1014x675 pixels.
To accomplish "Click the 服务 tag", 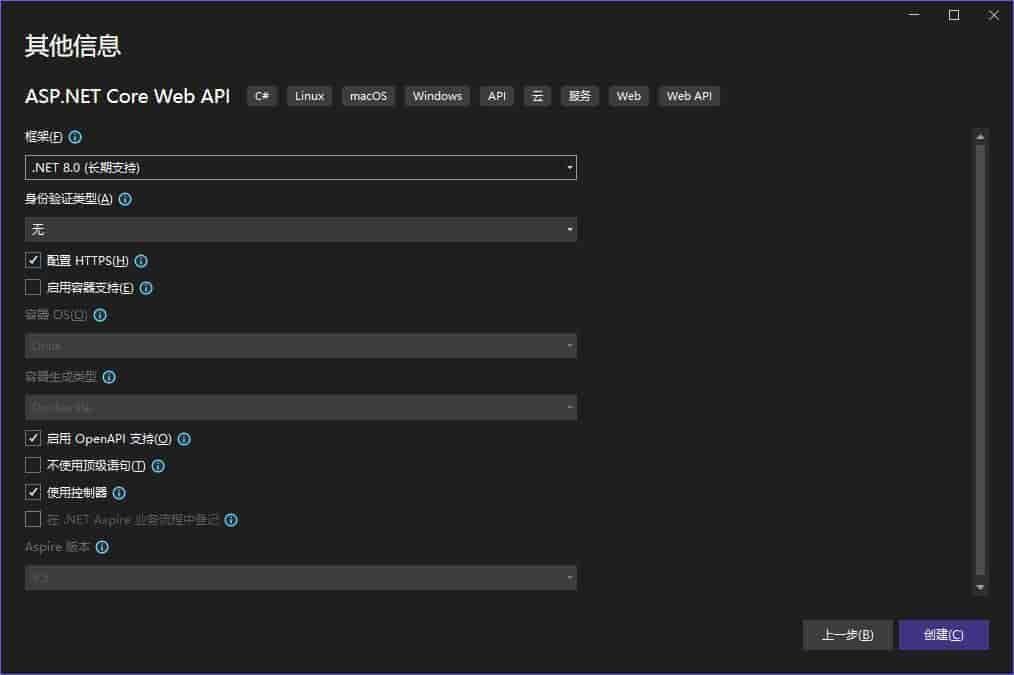I will click(579, 96).
